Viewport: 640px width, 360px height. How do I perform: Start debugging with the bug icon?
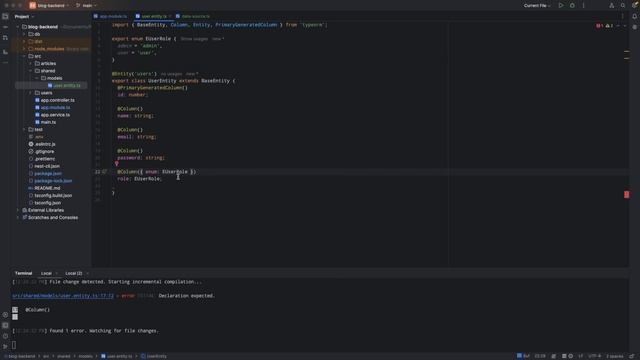click(572, 6)
